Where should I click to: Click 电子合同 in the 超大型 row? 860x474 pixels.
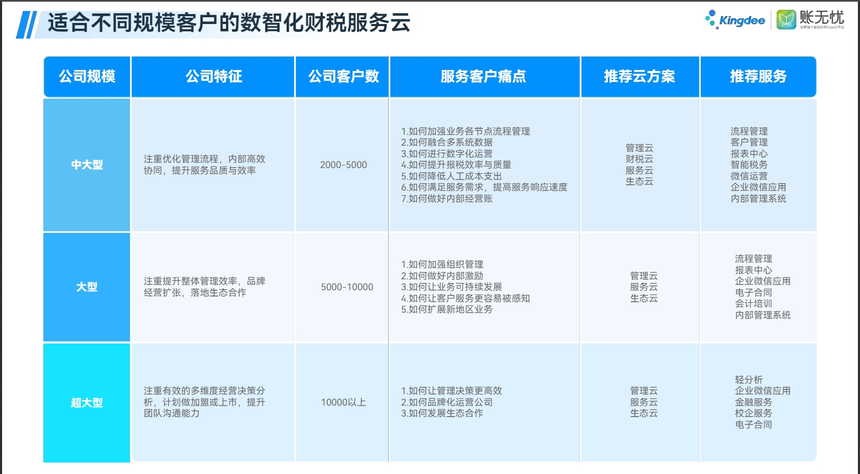click(754, 425)
